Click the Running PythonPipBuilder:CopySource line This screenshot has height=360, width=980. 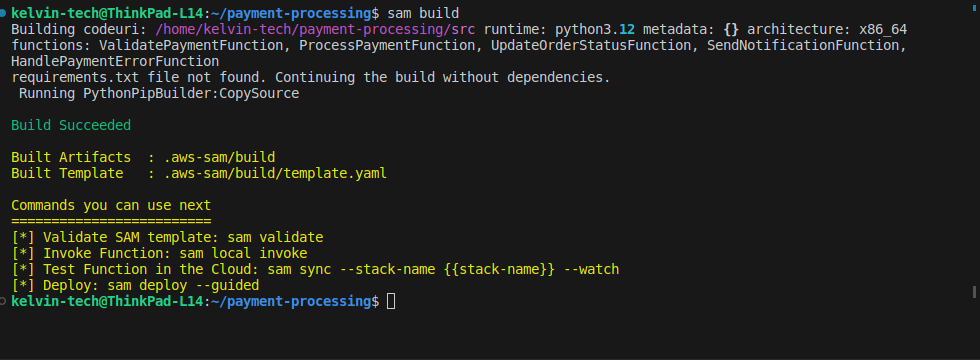coord(159,94)
